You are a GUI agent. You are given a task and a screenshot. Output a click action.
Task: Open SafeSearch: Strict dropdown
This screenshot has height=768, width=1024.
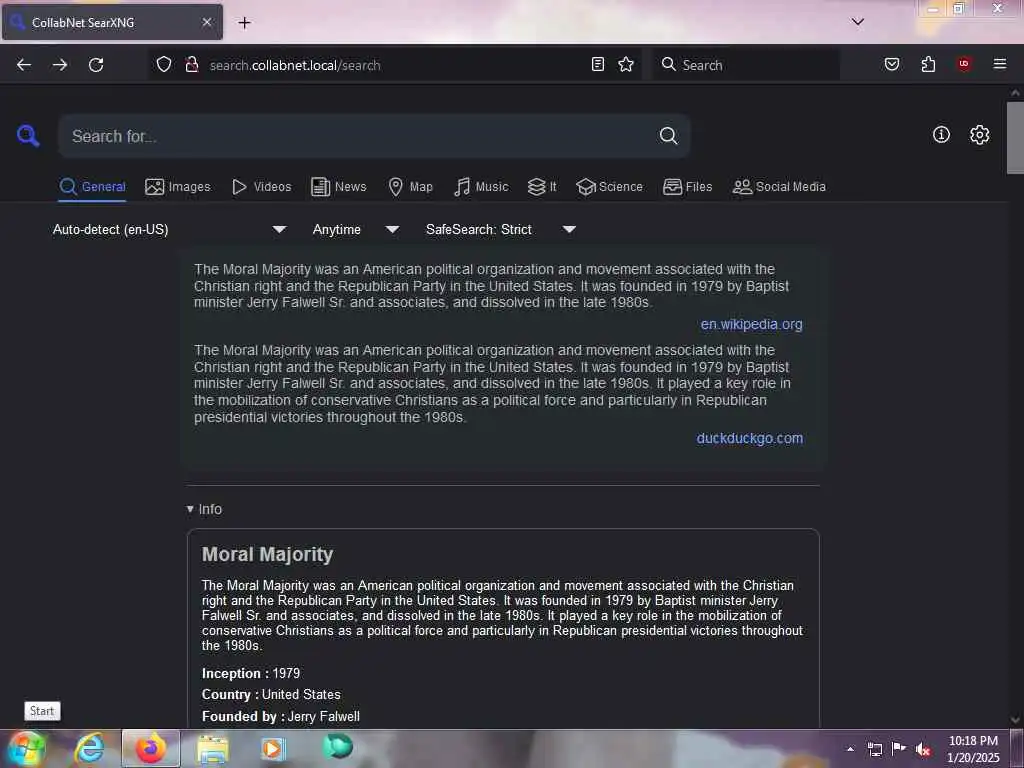500,229
